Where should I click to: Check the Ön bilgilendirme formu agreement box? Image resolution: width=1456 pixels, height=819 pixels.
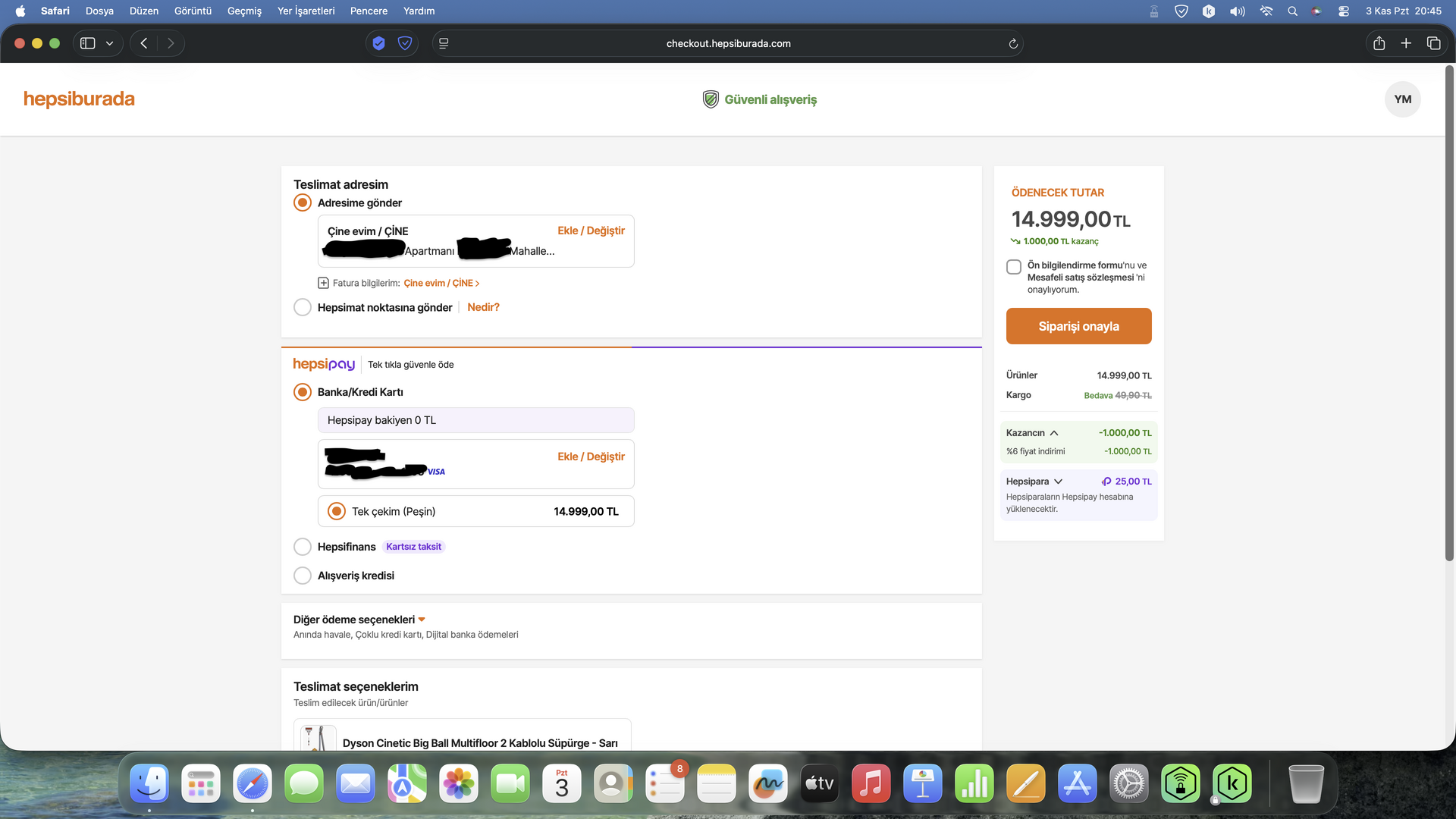(1014, 267)
